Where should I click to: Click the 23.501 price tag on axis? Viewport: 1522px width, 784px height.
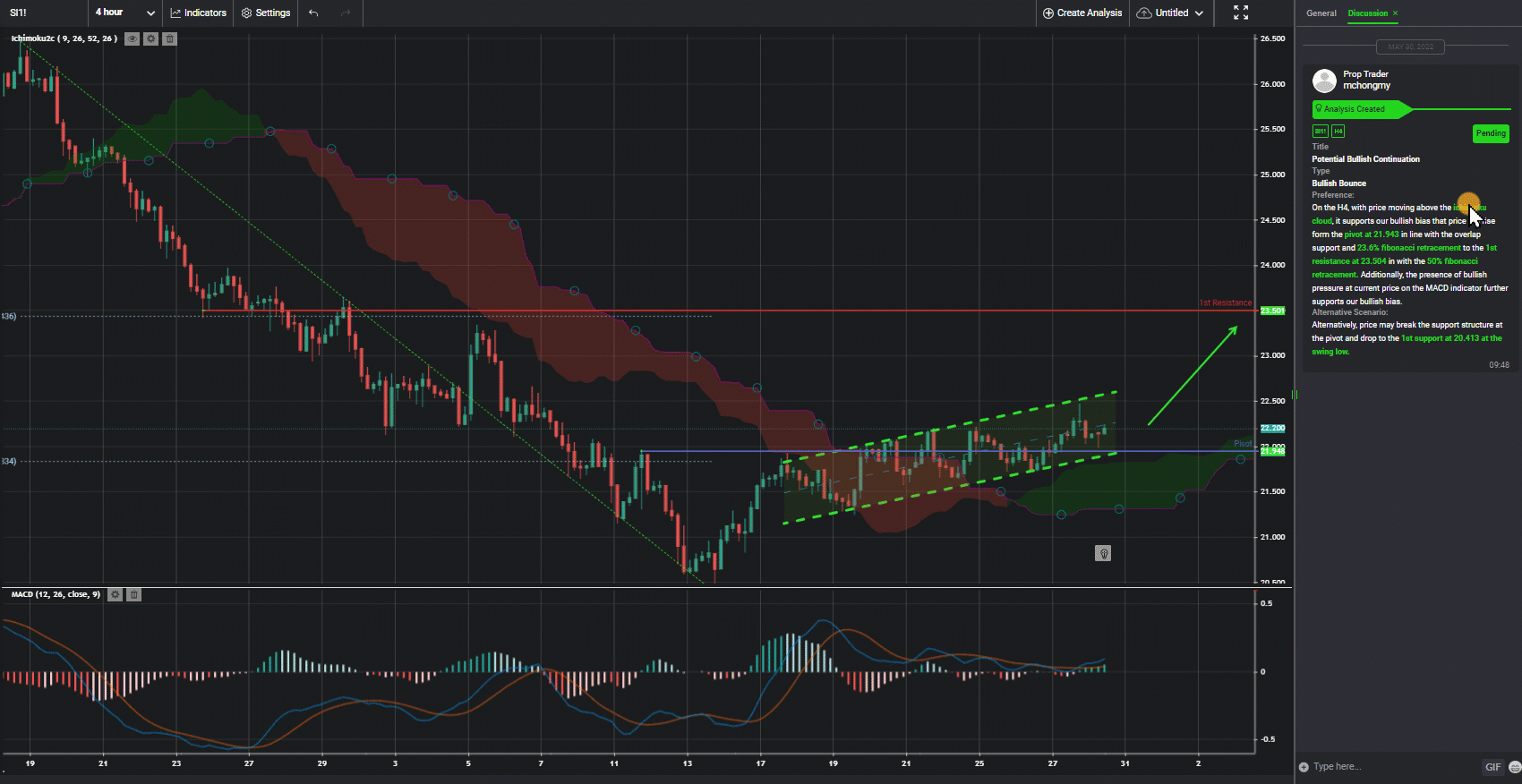(x=1272, y=311)
